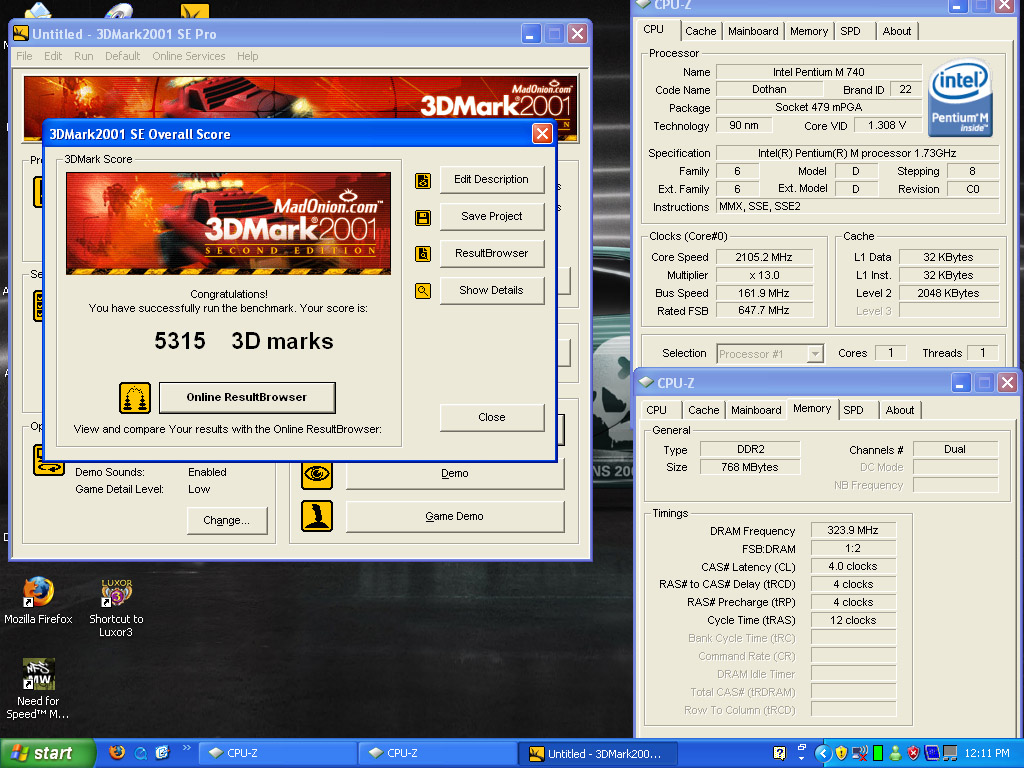Open the Online Services menu

189,56
